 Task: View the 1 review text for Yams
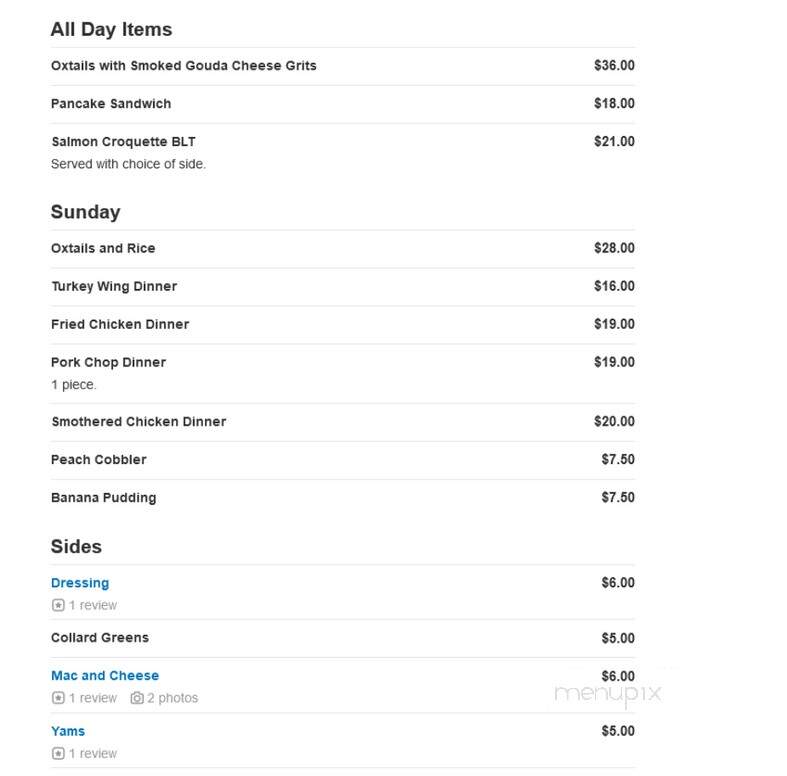click(x=93, y=753)
